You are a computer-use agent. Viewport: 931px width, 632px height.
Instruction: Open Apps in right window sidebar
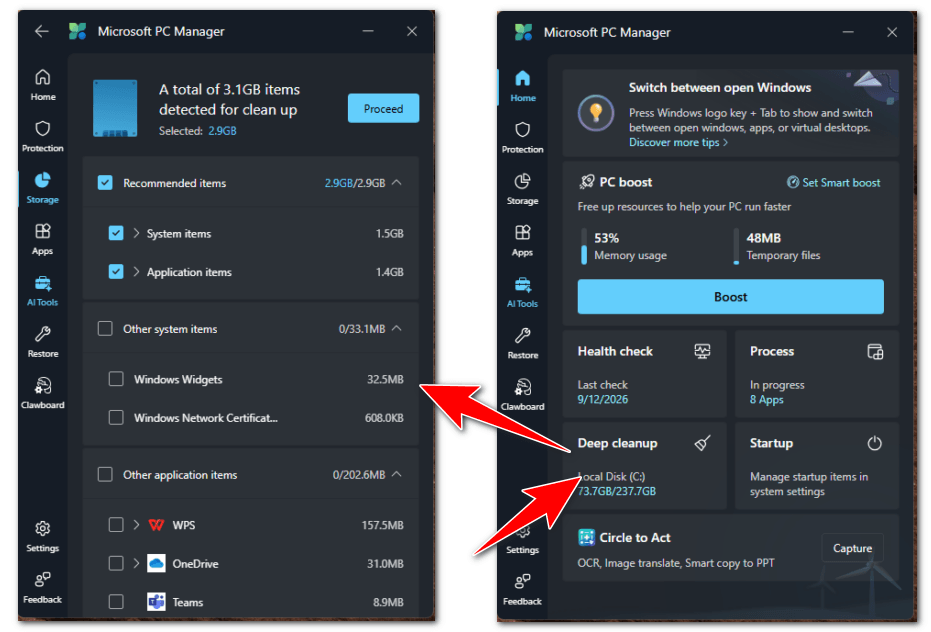[522, 241]
